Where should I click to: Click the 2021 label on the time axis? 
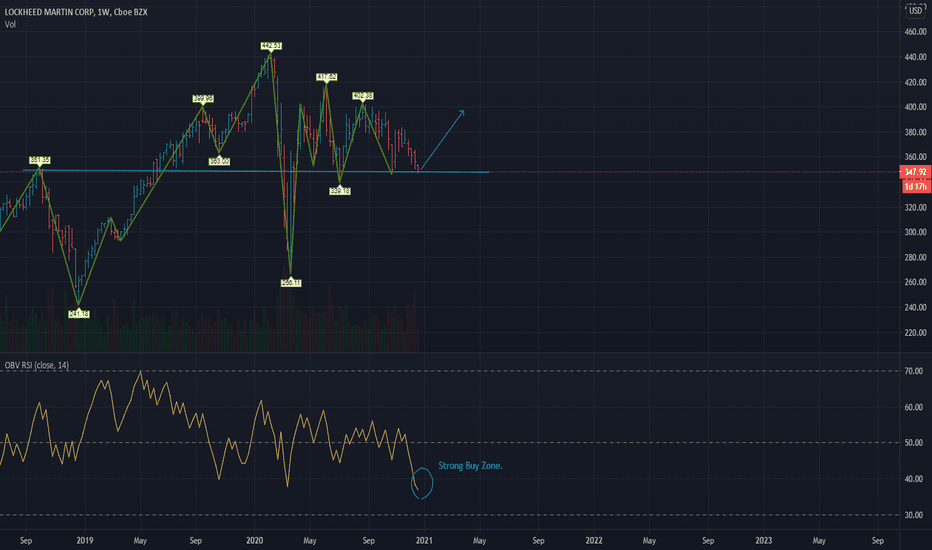pos(424,540)
